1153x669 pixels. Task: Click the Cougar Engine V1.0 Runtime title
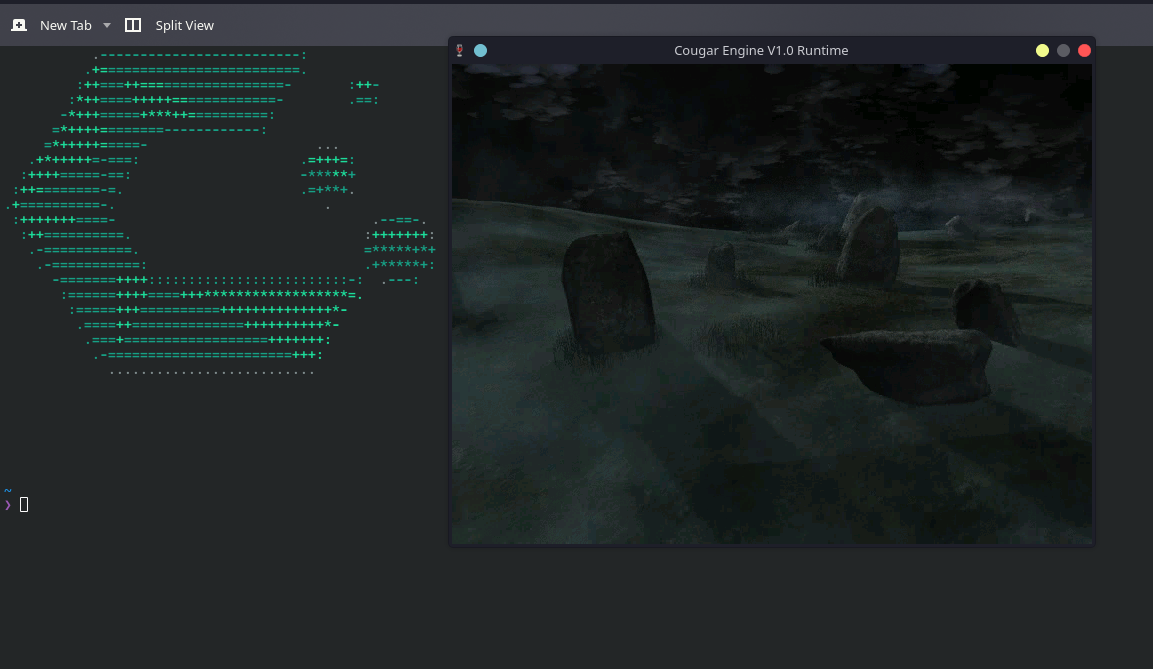[x=761, y=50]
